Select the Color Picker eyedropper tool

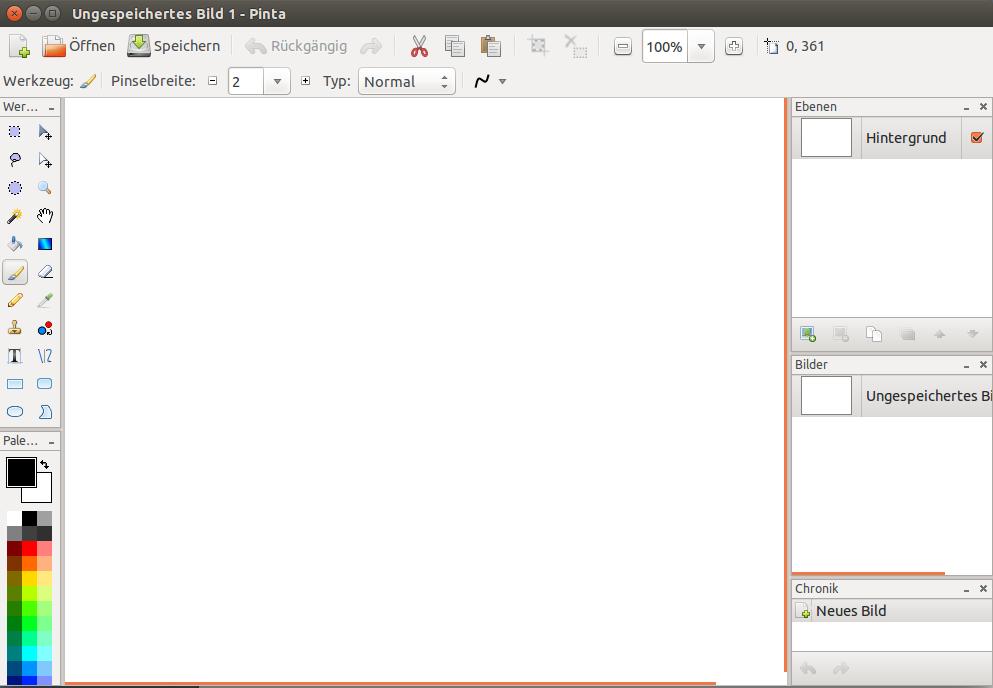[44, 300]
